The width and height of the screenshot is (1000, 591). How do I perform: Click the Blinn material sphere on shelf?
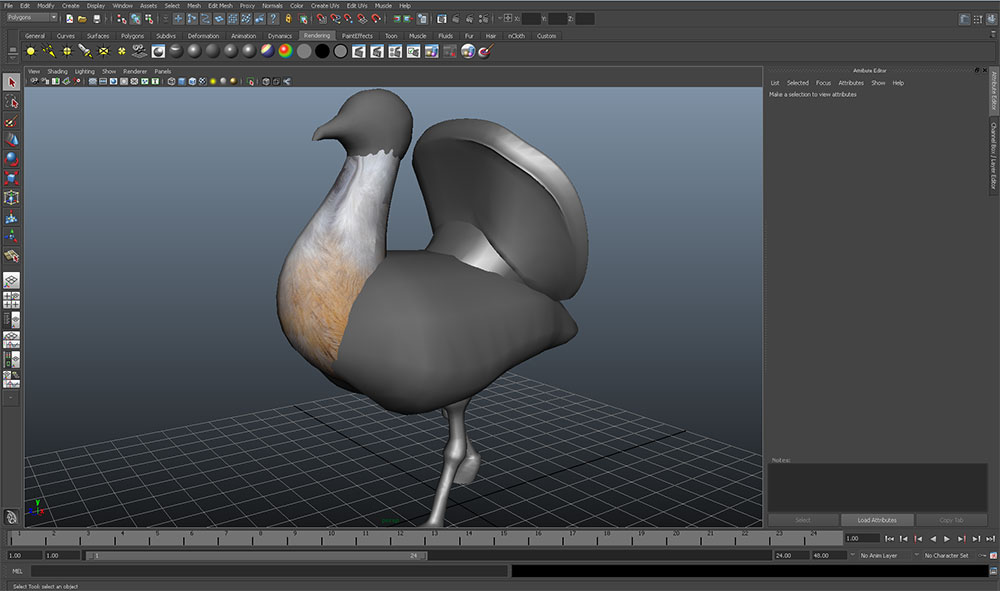(194, 51)
